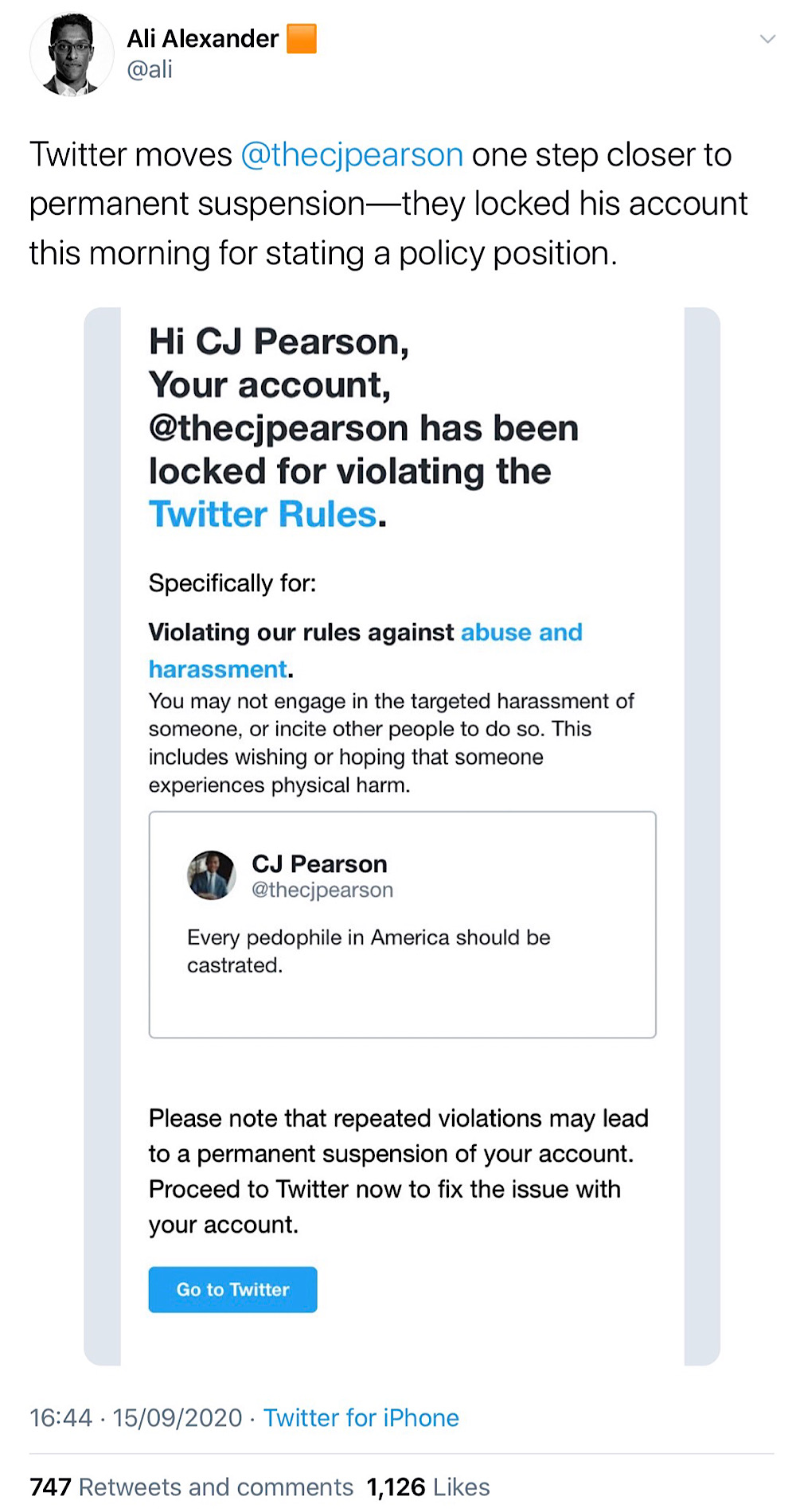Open the attached email screenshot image
Screen dimensions: 796x1512
pyautogui.click(x=402, y=836)
